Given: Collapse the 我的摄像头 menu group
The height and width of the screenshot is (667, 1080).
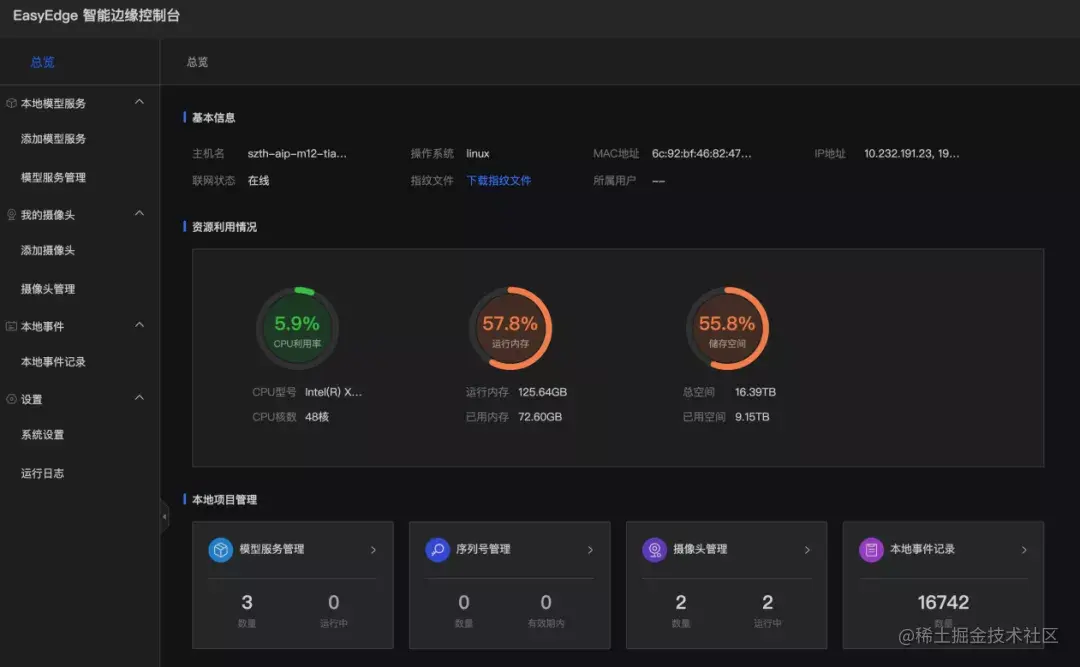Looking at the screenshot, I should pos(139,214).
